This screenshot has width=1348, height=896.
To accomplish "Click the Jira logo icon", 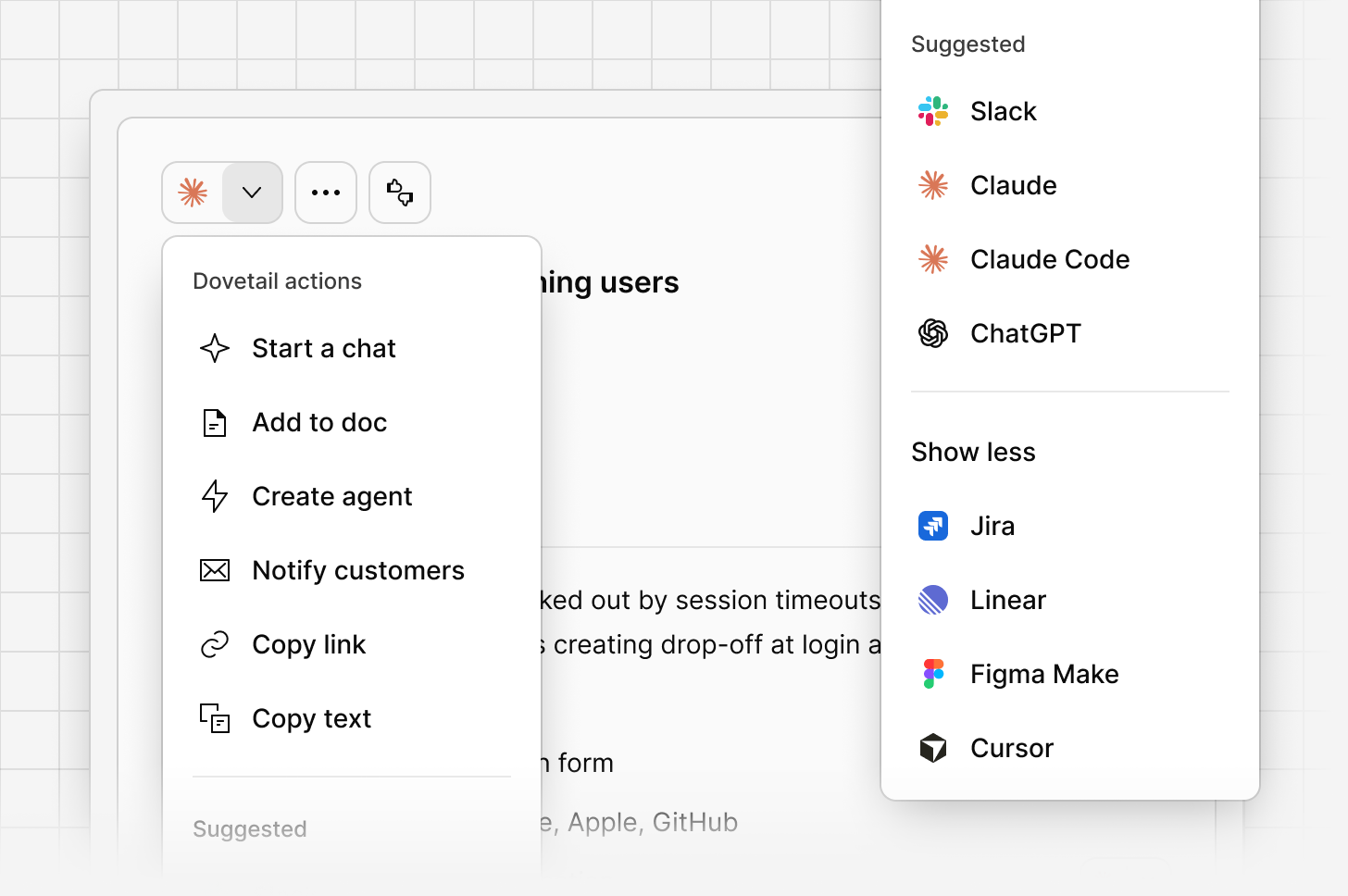I will (x=933, y=526).
